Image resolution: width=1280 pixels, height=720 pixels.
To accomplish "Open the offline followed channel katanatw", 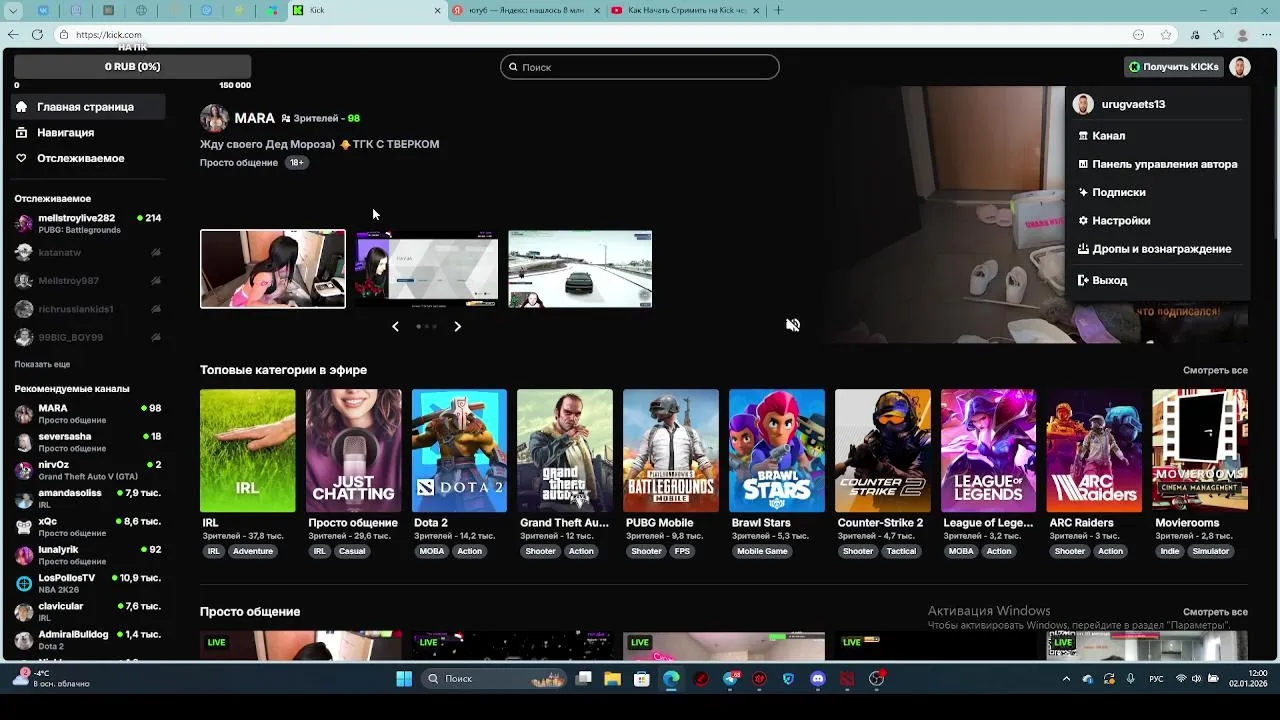I will (88, 253).
